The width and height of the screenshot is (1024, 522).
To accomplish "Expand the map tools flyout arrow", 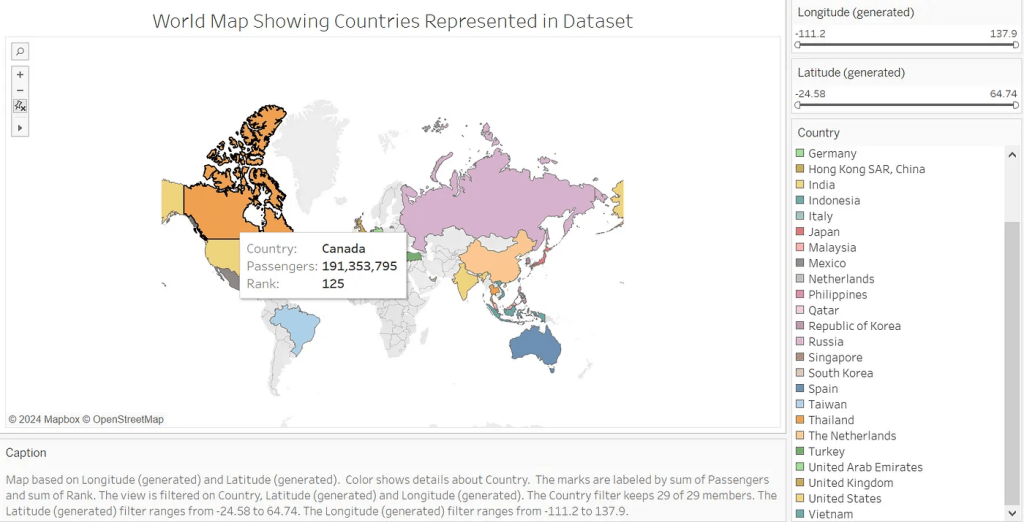I will [x=20, y=127].
